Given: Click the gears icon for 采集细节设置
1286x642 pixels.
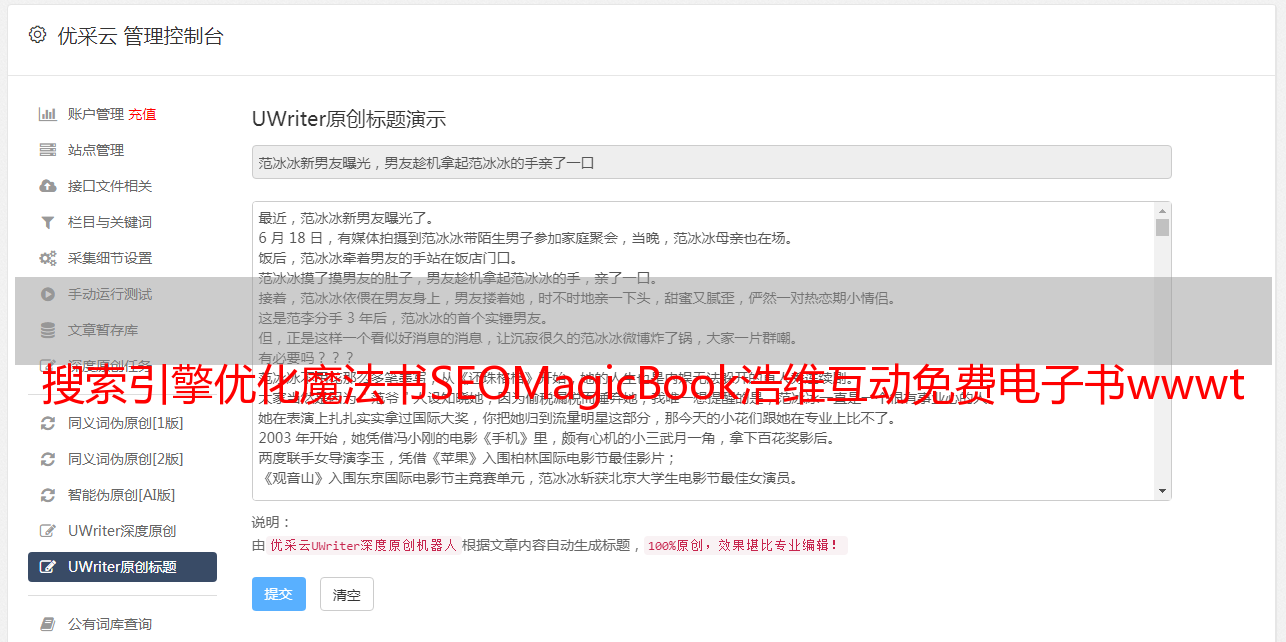Looking at the screenshot, I should pos(47,258).
